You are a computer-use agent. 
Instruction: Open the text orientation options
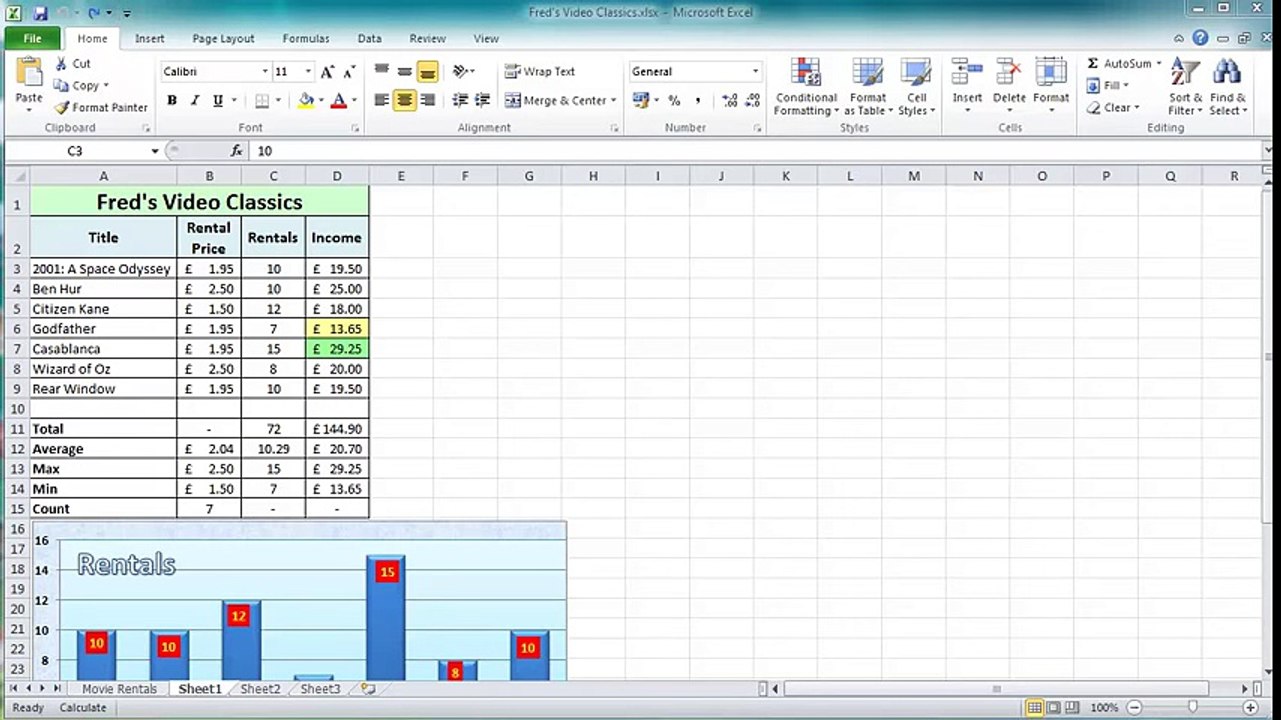(x=462, y=72)
